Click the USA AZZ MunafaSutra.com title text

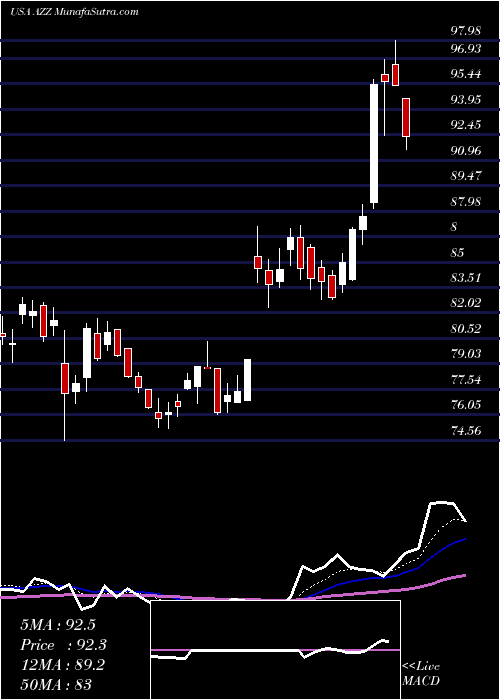(74, 12)
